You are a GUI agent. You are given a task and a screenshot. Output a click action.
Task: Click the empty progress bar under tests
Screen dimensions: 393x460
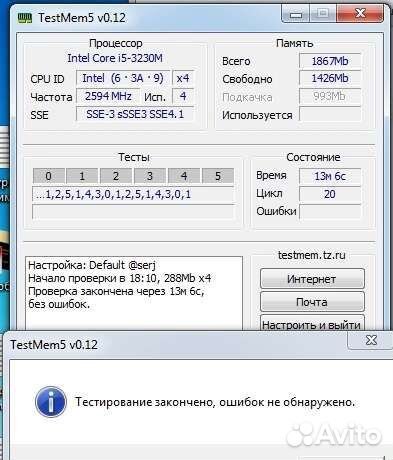coord(133,212)
